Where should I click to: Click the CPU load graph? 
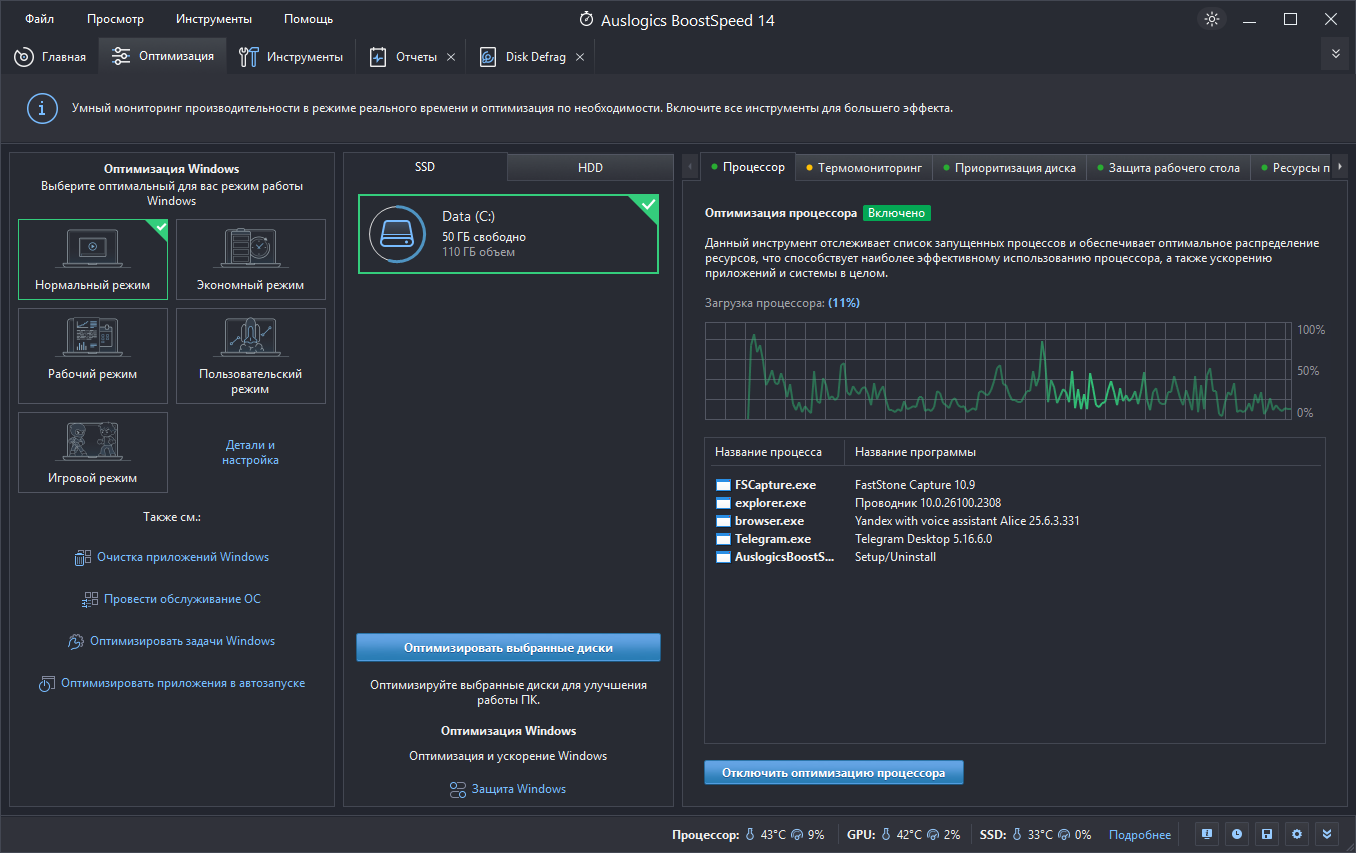998,371
